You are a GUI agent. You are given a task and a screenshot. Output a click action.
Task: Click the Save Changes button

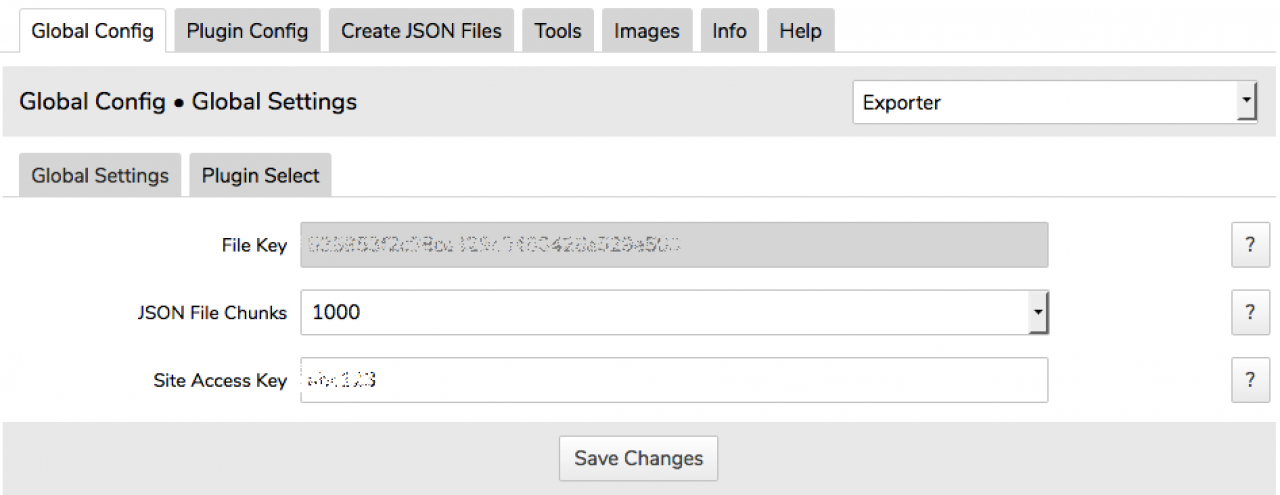pyautogui.click(x=638, y=459)
